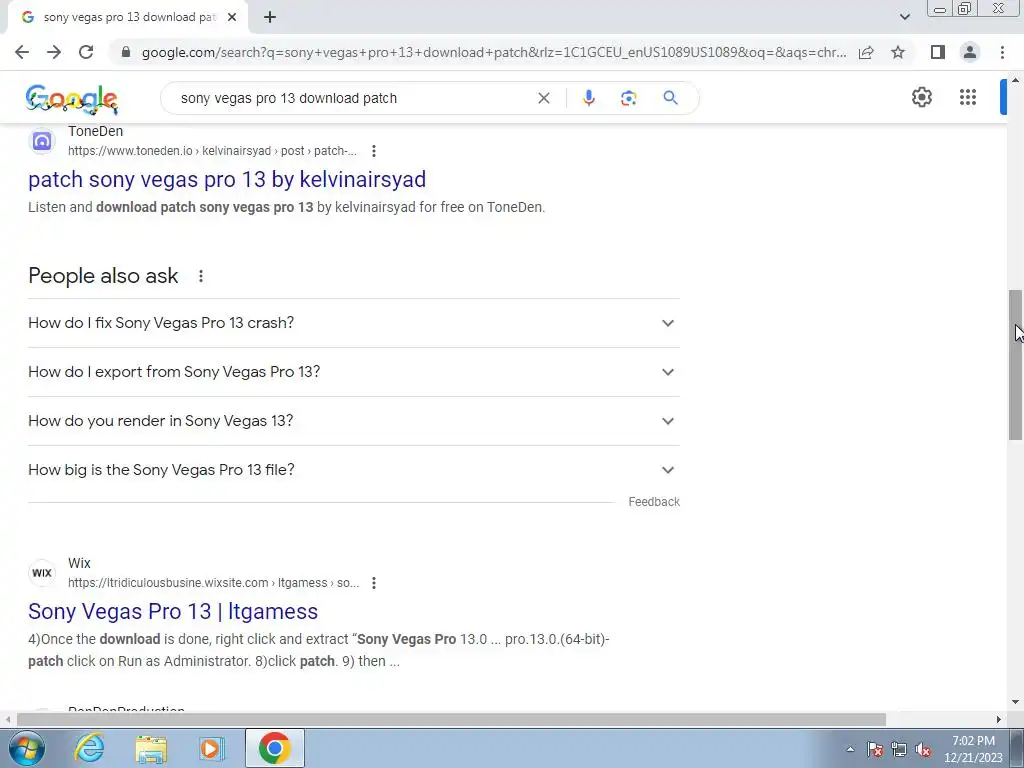The width and height of the screenshot is (1024, 768).
Task: Launch Internet Explorer from taskbar
Action: click(x=89, y=748)
